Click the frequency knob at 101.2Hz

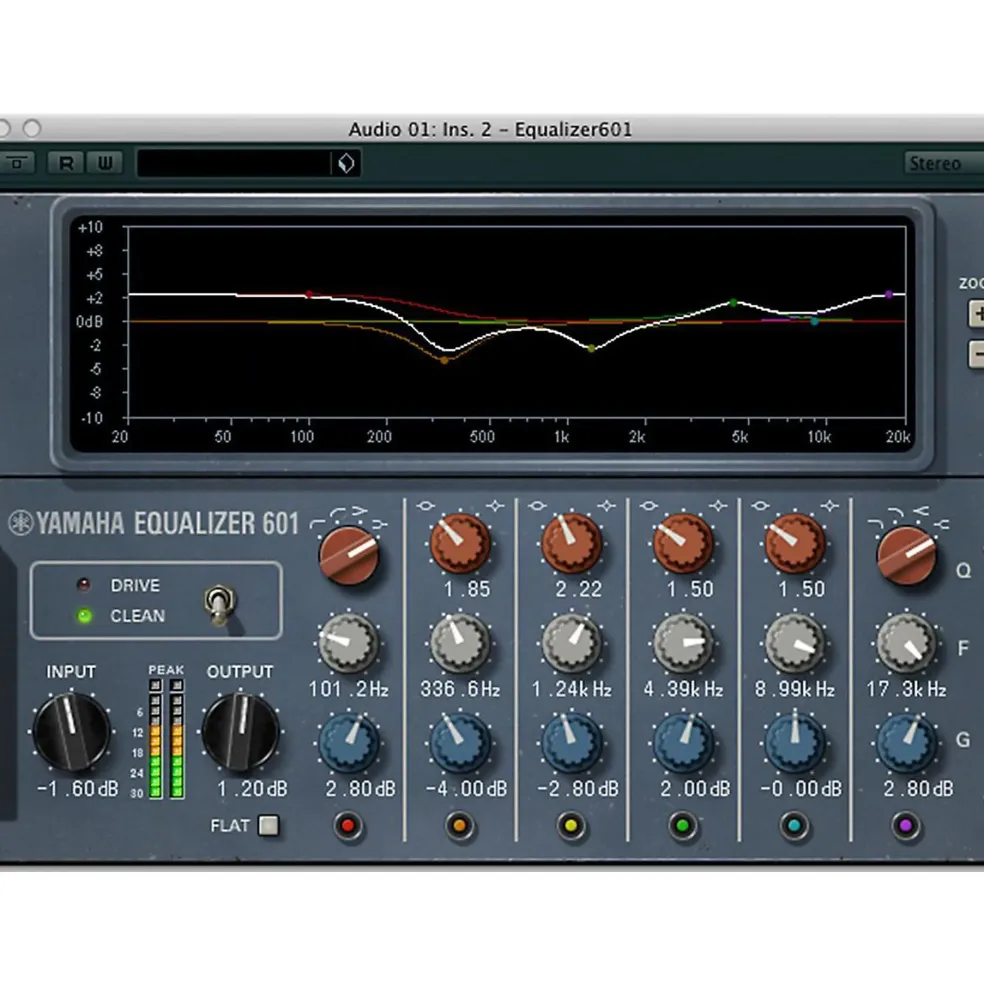pyautogui.click(x=349, y=643)
